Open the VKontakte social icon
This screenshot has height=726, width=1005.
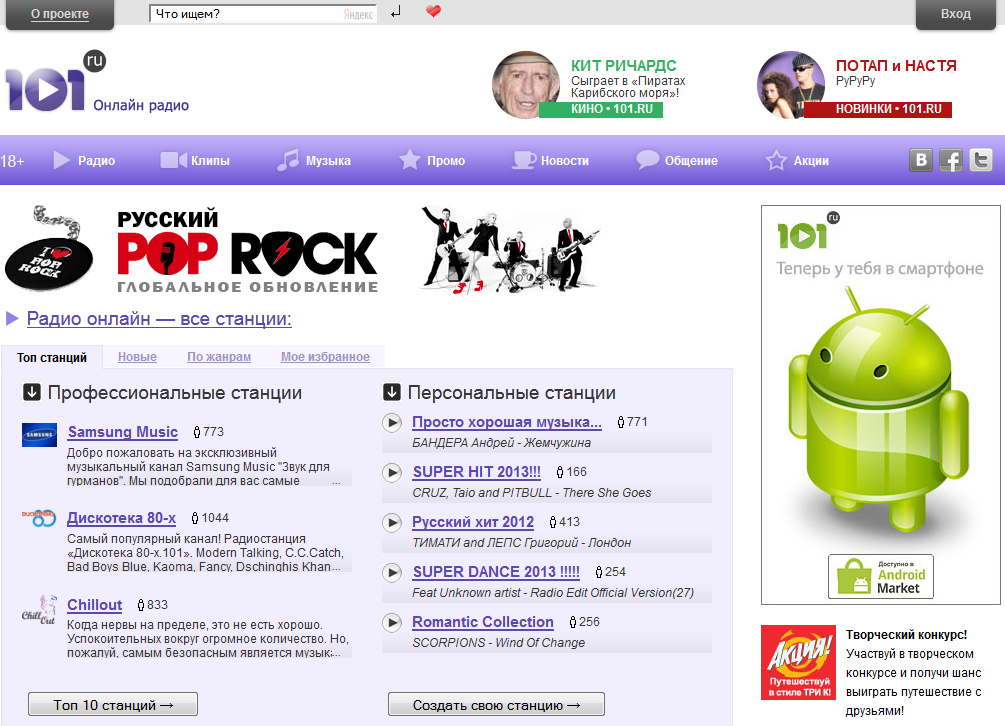(x=921, y=160)
